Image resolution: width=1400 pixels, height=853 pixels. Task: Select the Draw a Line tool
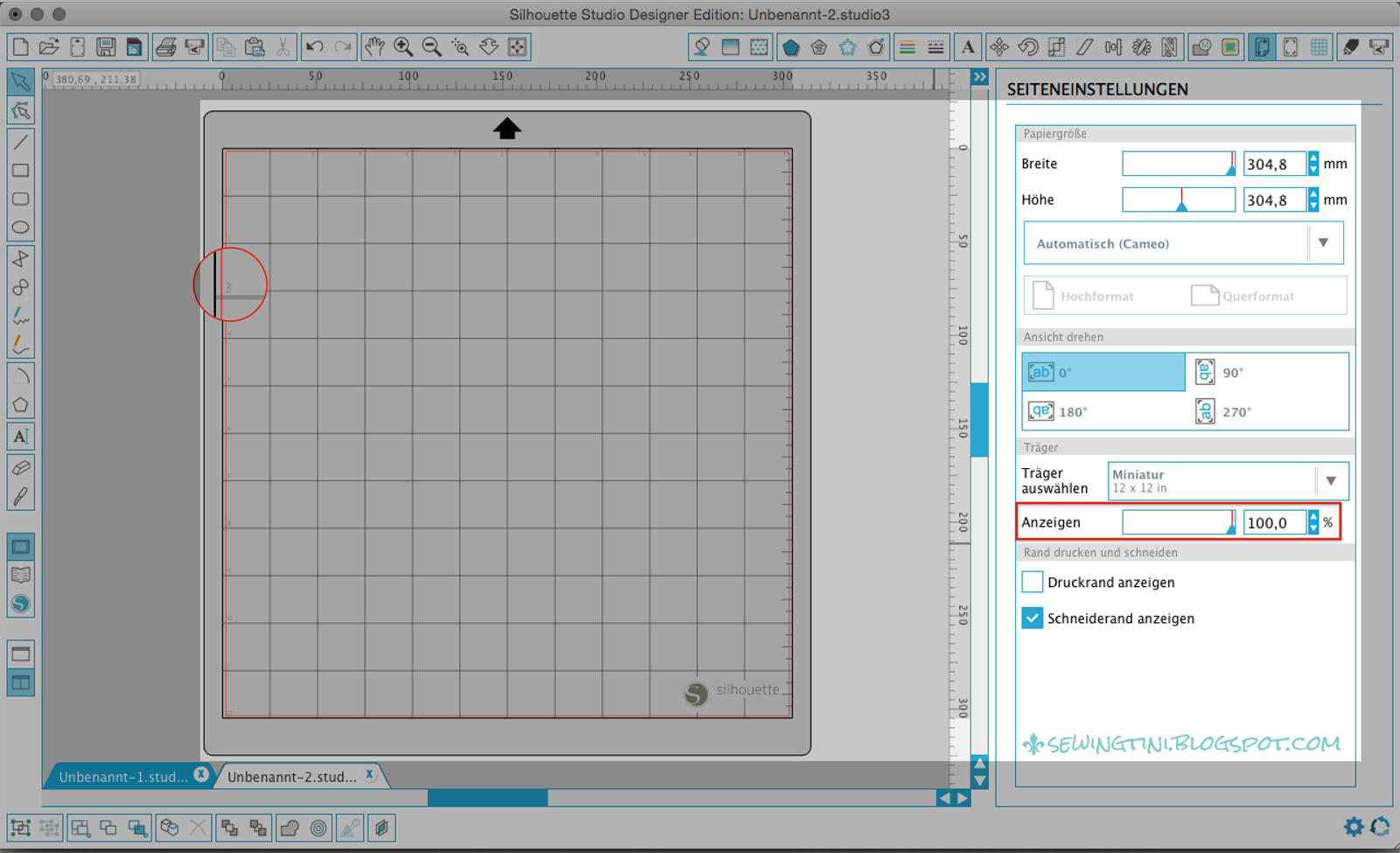coord(21,142)
